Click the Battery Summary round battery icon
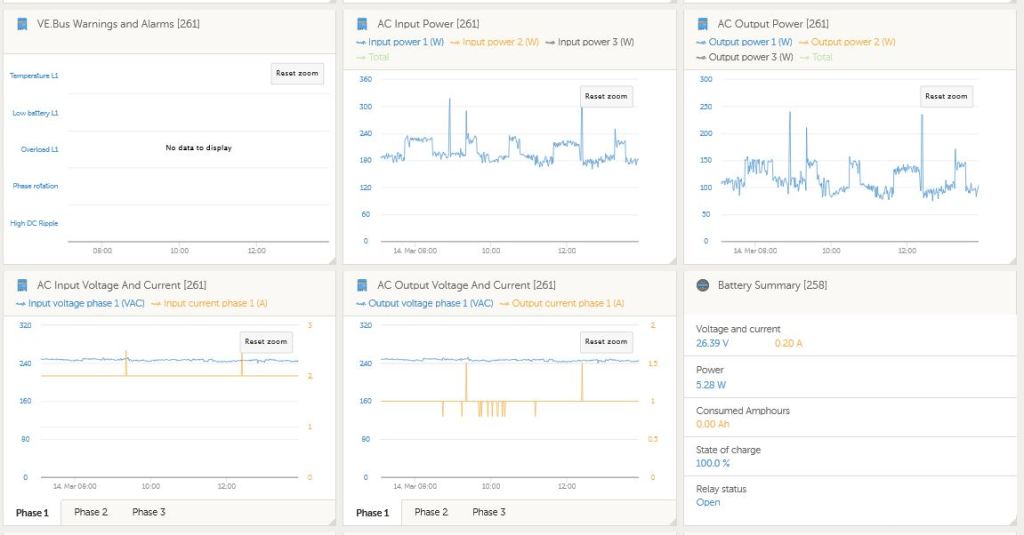 point(702,286)
